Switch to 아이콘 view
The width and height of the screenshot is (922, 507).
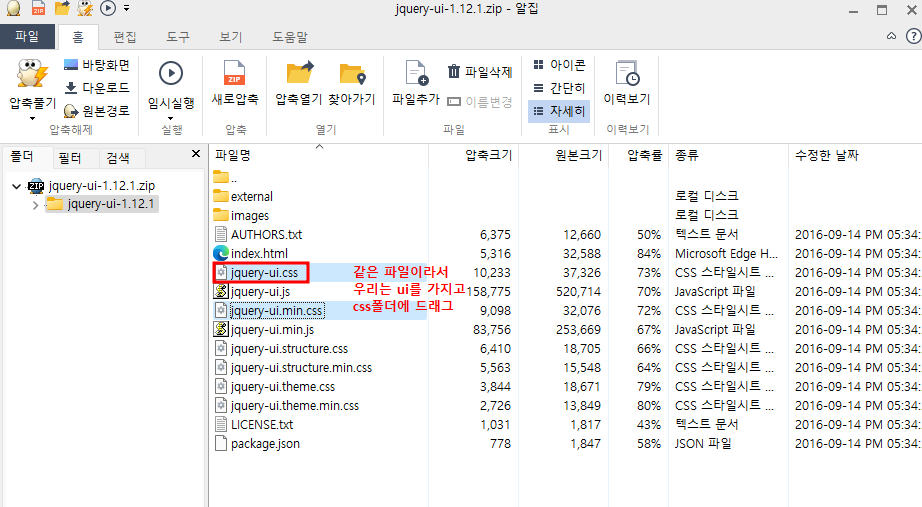pyautogui.click(x=559, y=65)
